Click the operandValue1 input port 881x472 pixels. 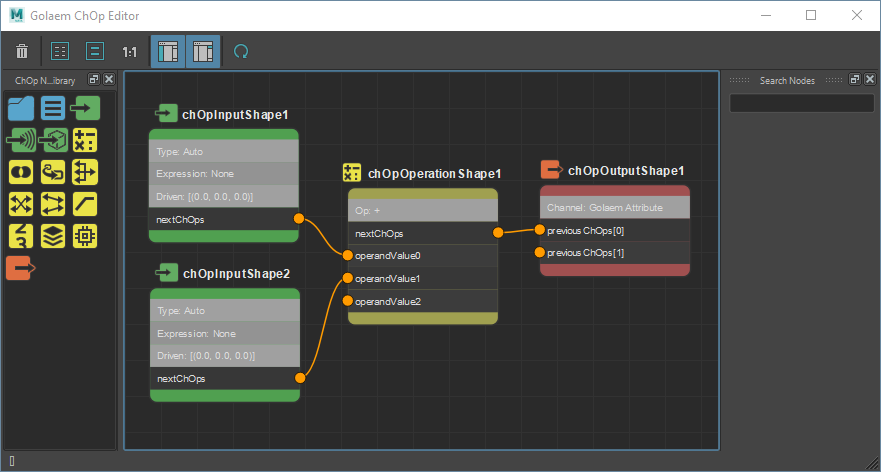348,278
